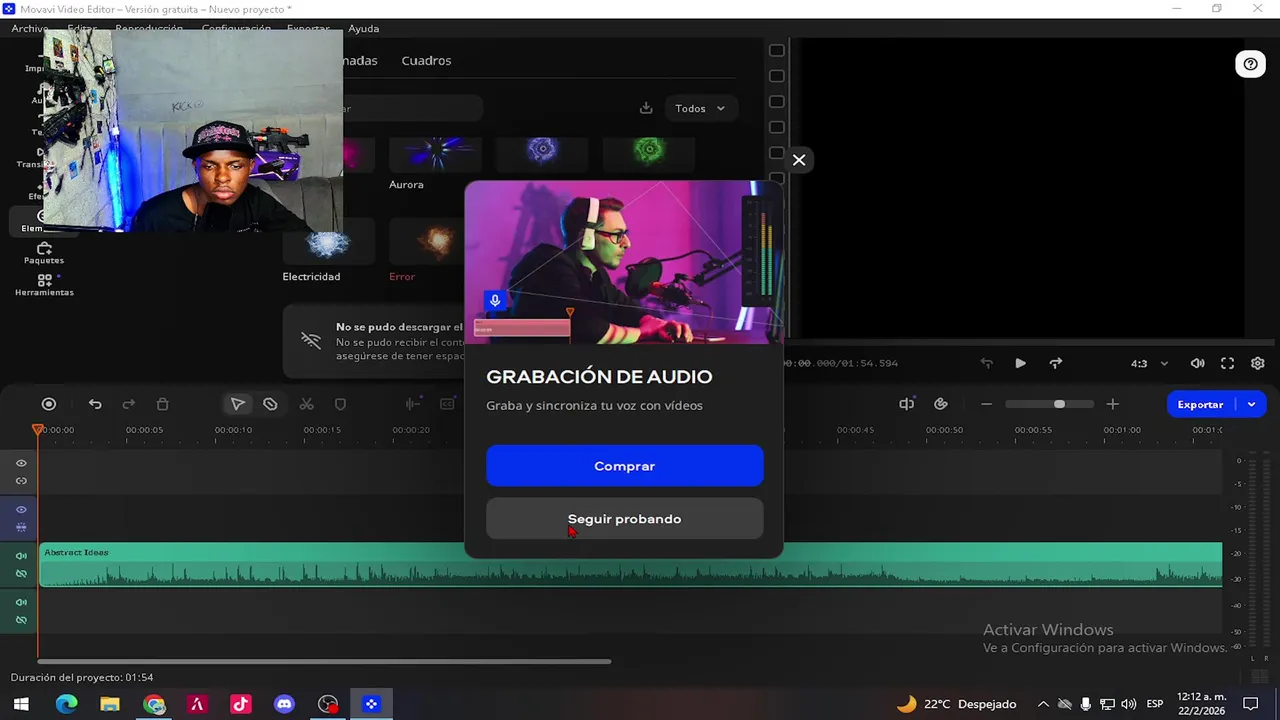
Task: Undo the last action
Action: click(95, 404)
